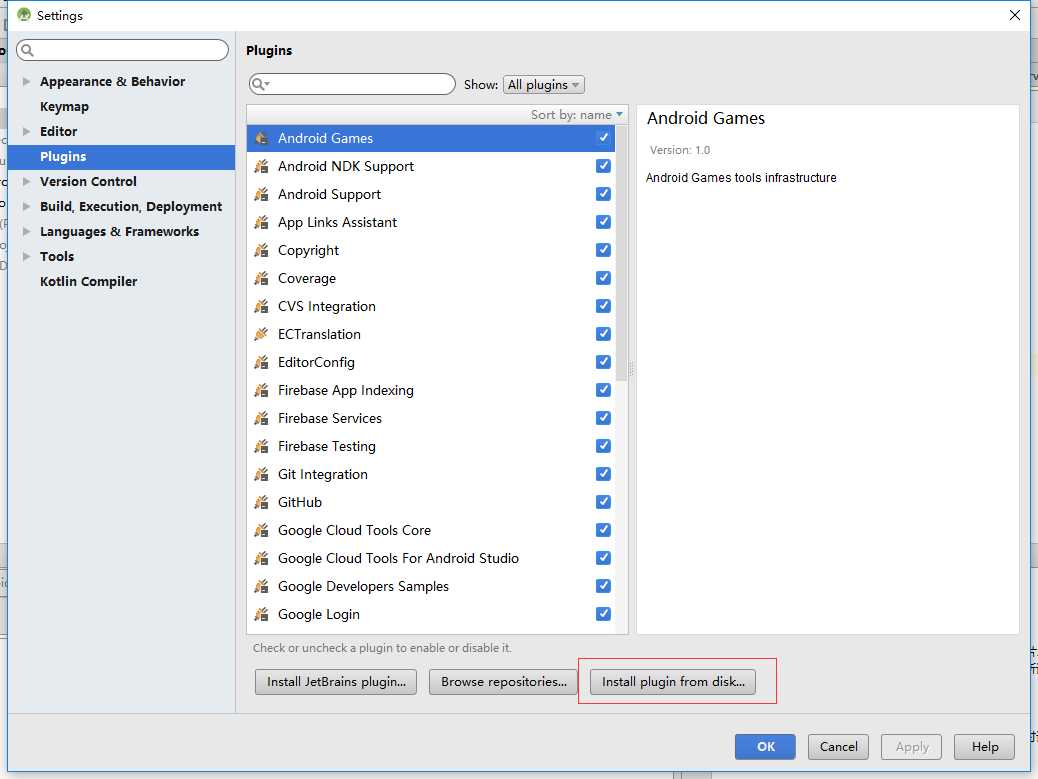Toggle the Coverage plugin checkbox
The width and height of the screenshot is (1038, 779).
[603, 277]
